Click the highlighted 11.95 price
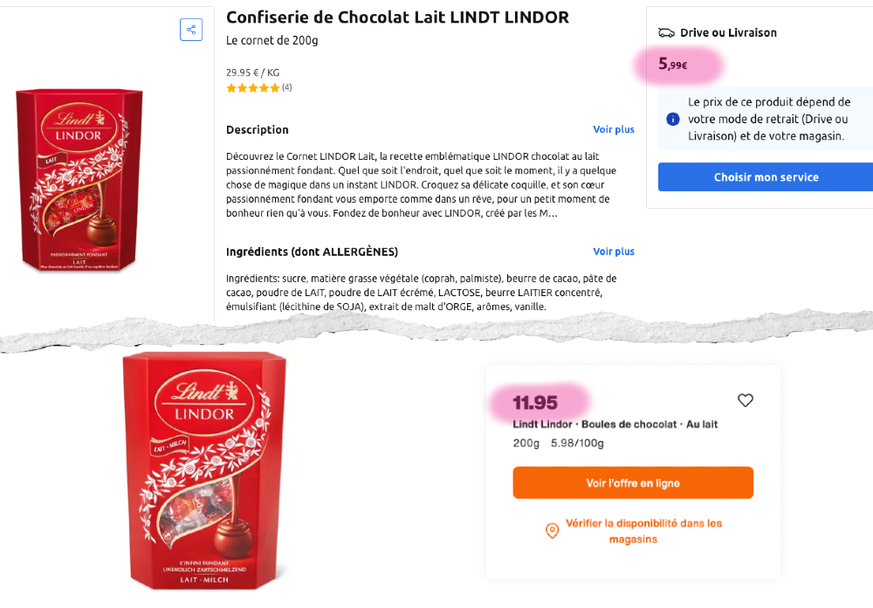Viewport: 873px width, 608px height. point(535,403)
